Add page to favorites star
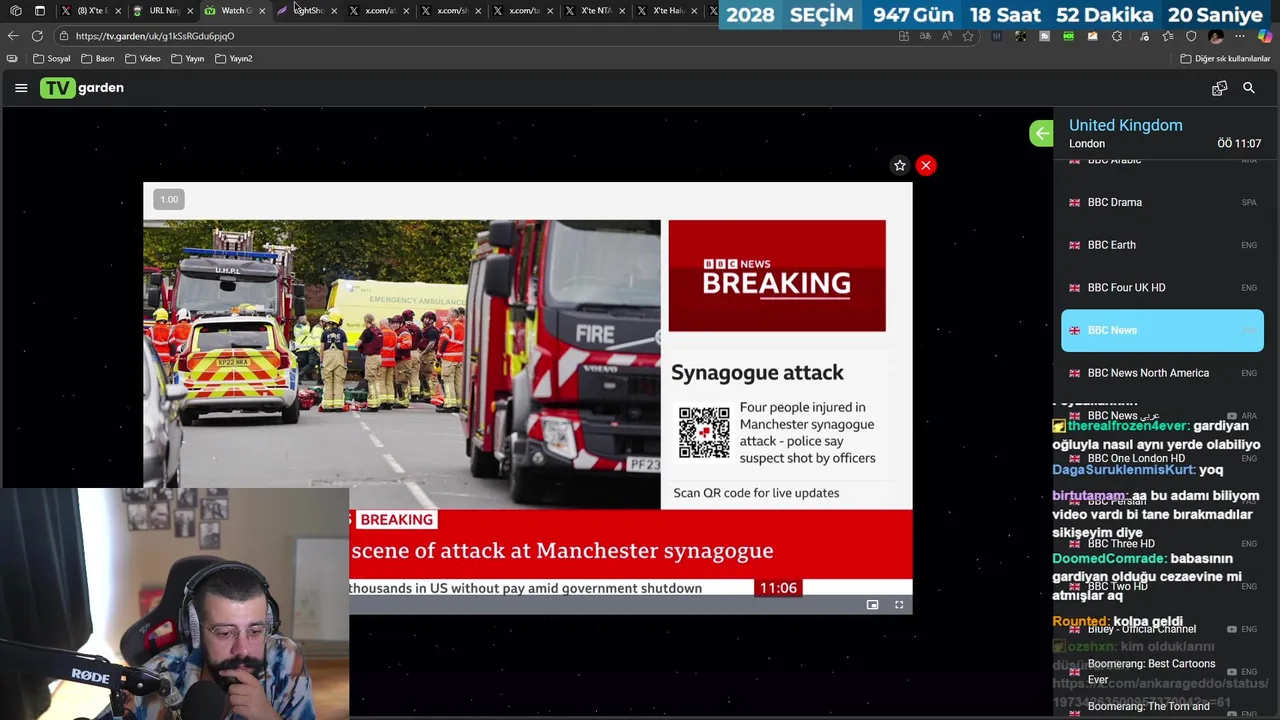Screen dimensions: 1280x720 point(968,36)
